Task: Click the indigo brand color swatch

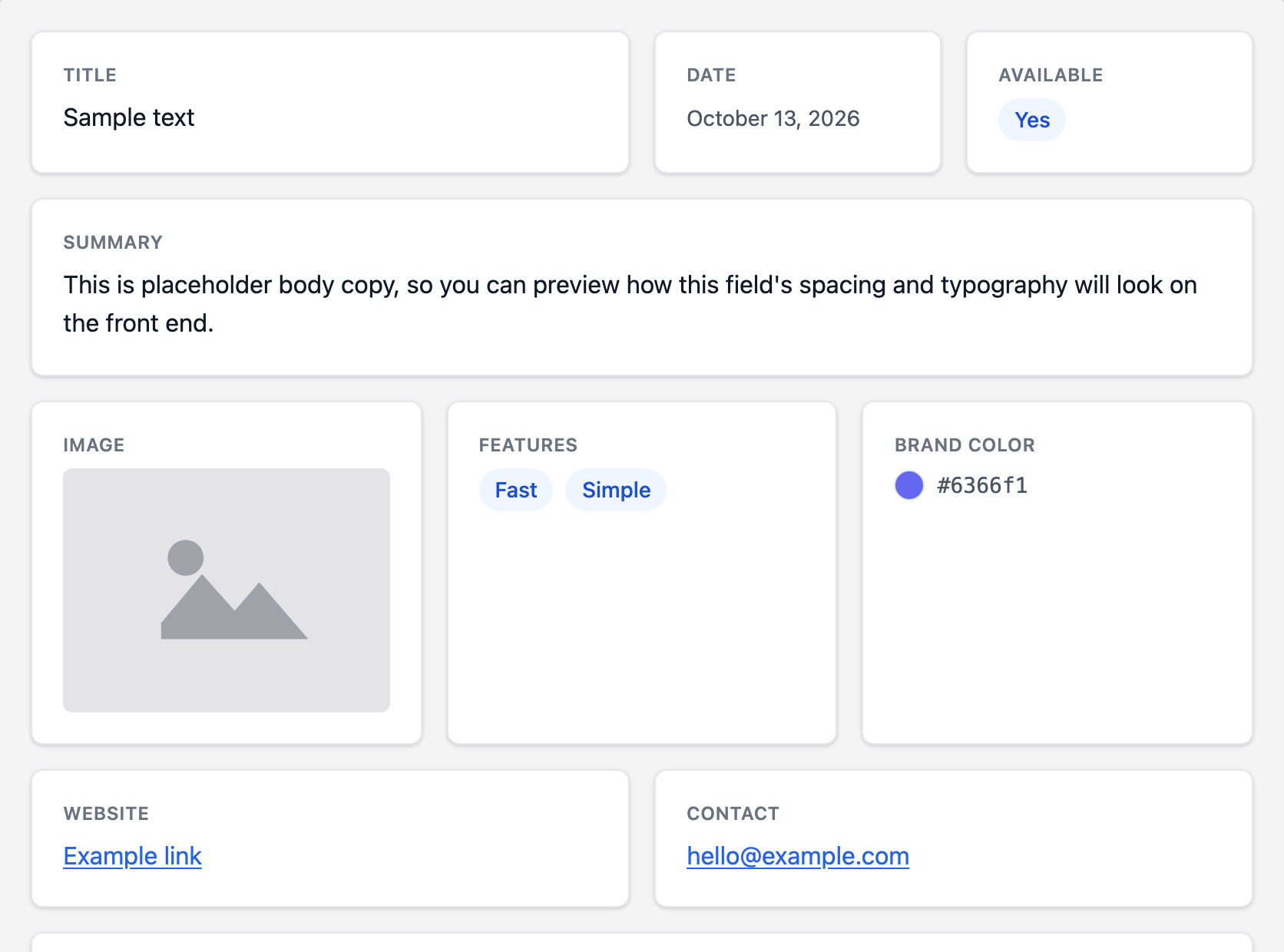Action: (909, 485)
